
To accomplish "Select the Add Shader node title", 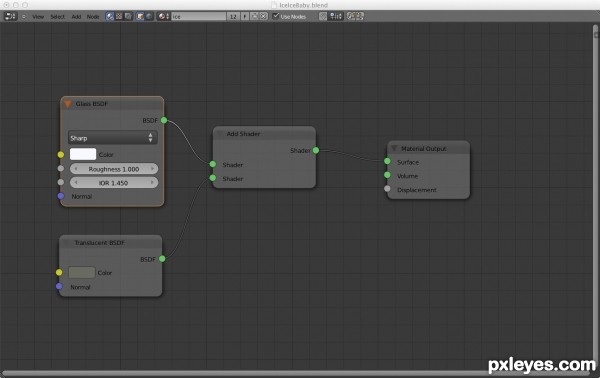I will tap(243, 134).
